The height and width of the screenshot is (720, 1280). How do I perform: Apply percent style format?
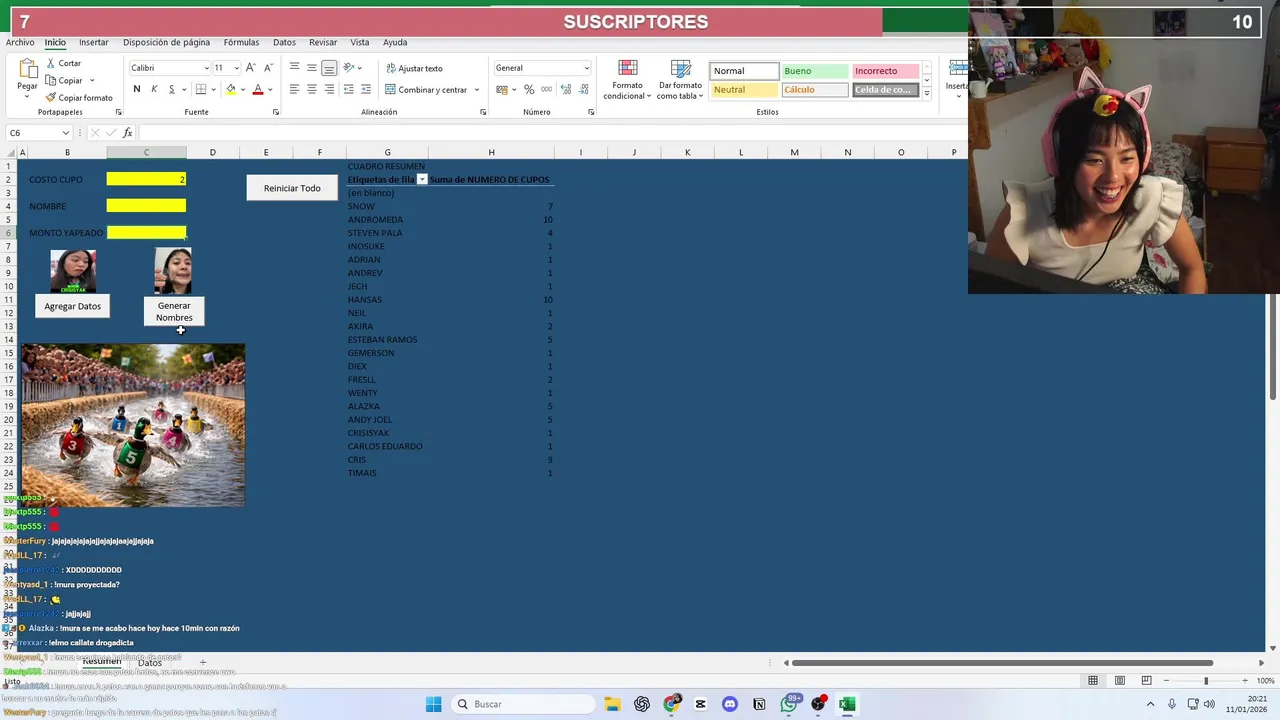[529, 89]
